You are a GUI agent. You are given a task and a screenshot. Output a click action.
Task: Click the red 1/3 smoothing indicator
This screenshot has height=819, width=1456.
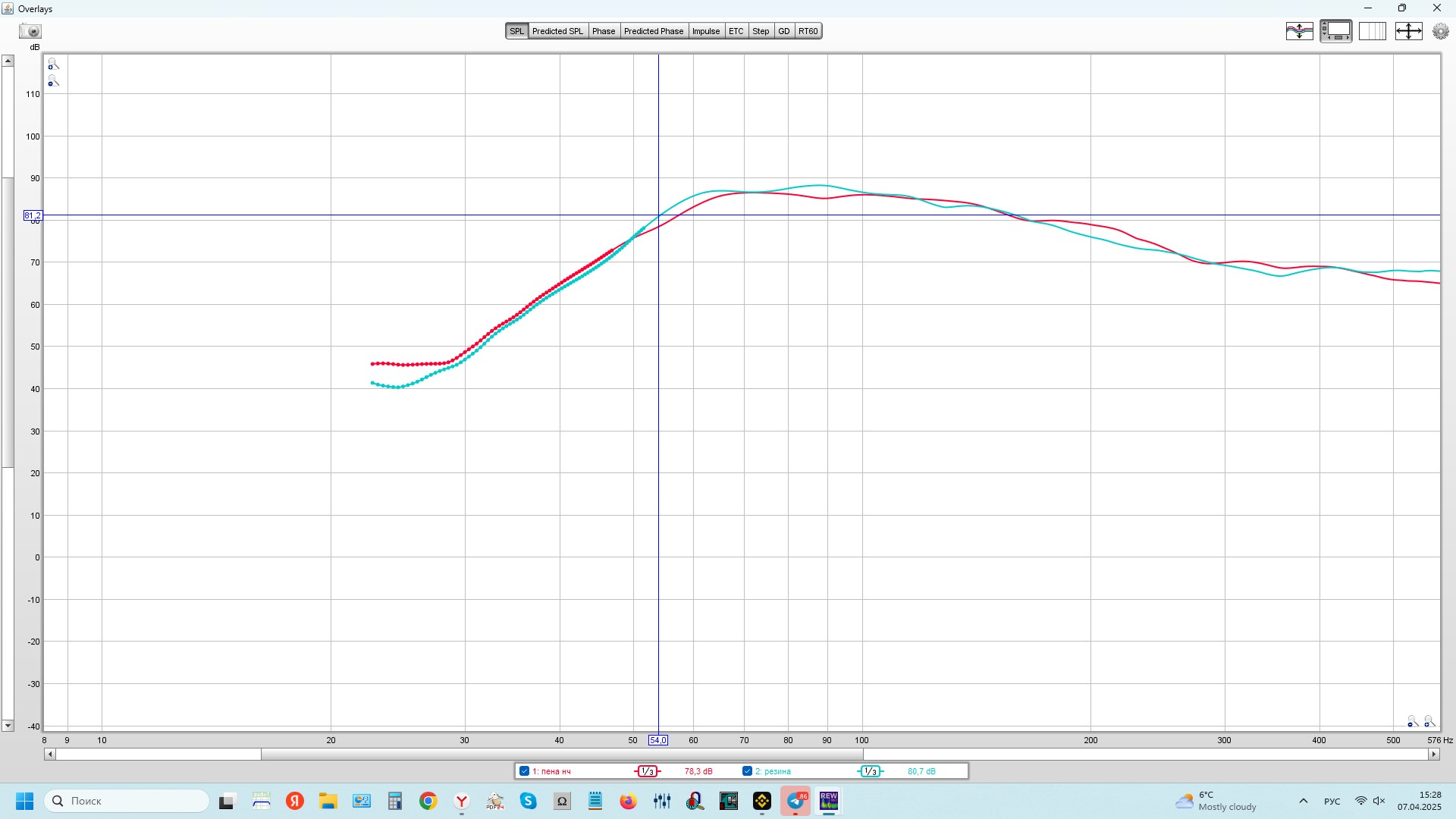[x=647, y=771]
